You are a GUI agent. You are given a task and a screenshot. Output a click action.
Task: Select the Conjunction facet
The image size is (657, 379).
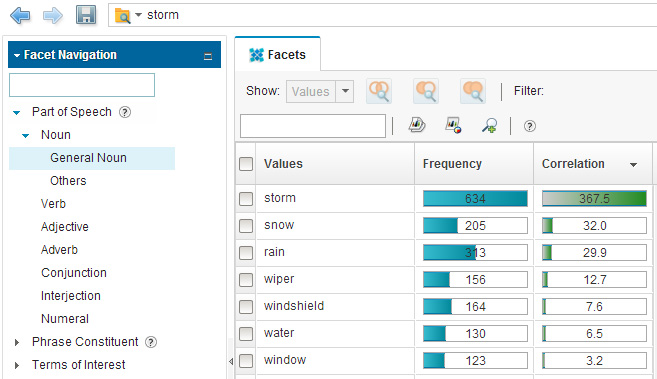(74, 273)
